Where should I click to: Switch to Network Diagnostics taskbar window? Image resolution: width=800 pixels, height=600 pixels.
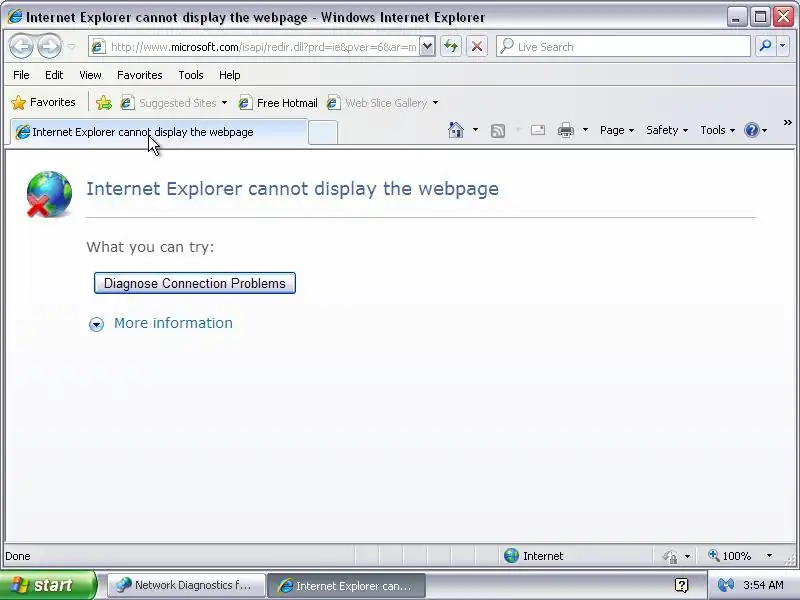click(x=186, y=585)
